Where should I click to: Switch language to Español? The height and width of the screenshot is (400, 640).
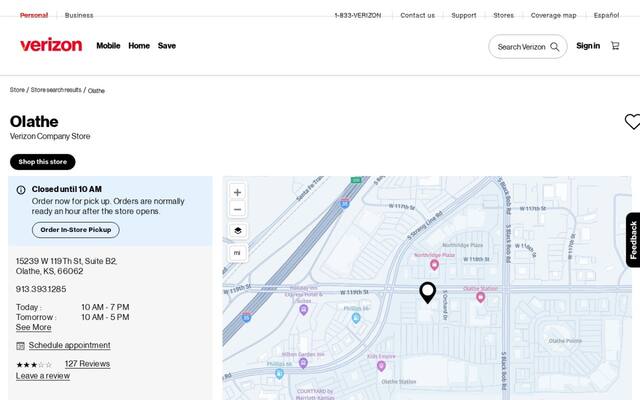click(x=606, y=16)
